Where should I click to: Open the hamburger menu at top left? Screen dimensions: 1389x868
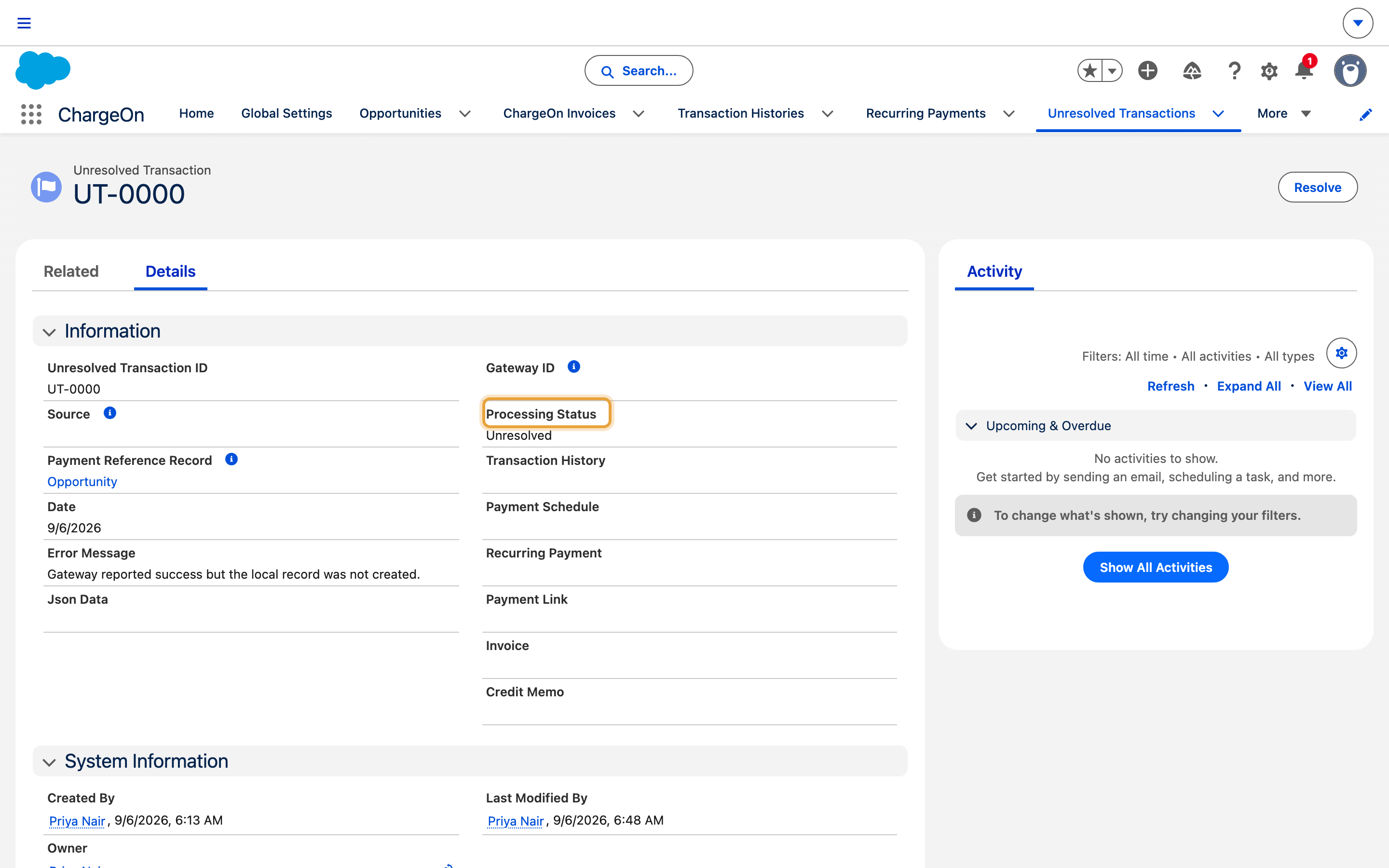(x=24, y=23)
